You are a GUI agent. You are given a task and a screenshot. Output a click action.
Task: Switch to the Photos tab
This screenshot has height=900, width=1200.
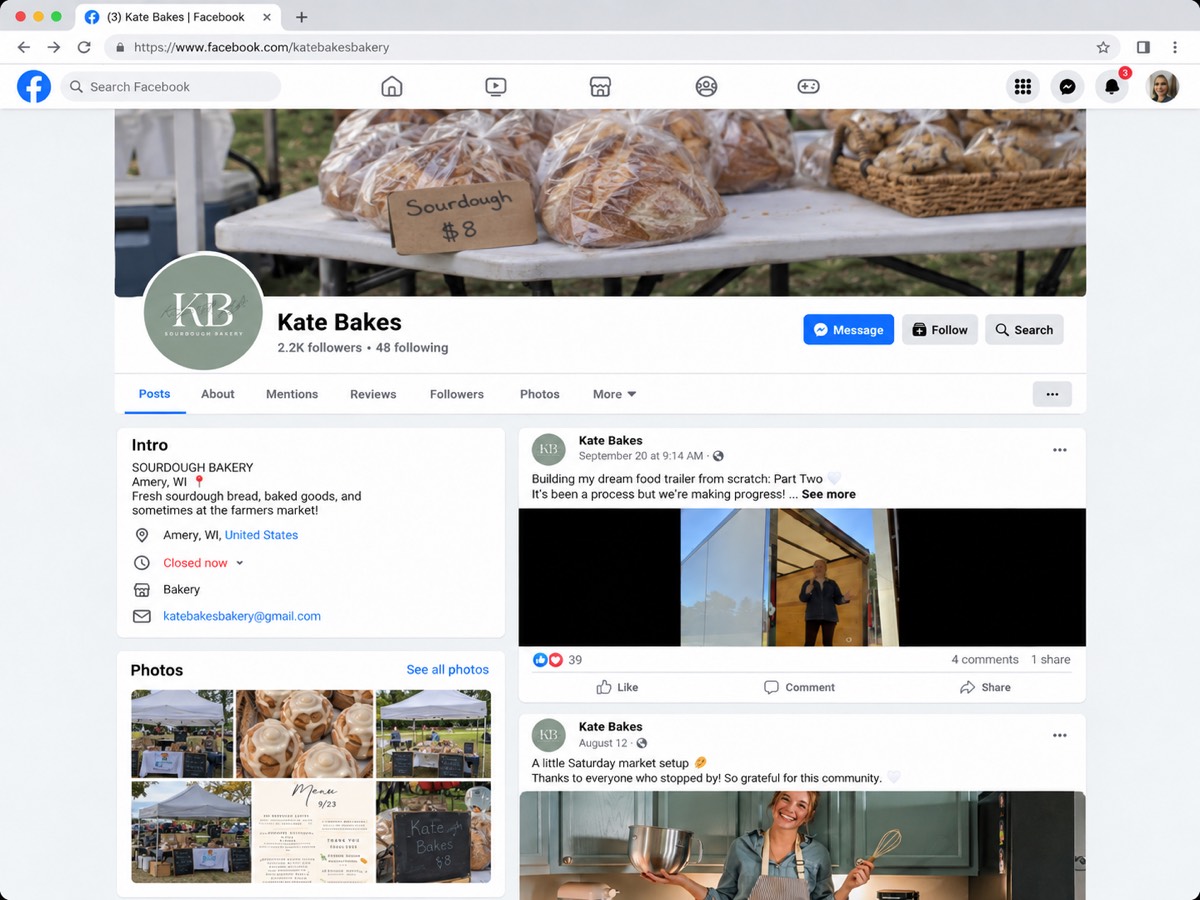click(540, 394)
